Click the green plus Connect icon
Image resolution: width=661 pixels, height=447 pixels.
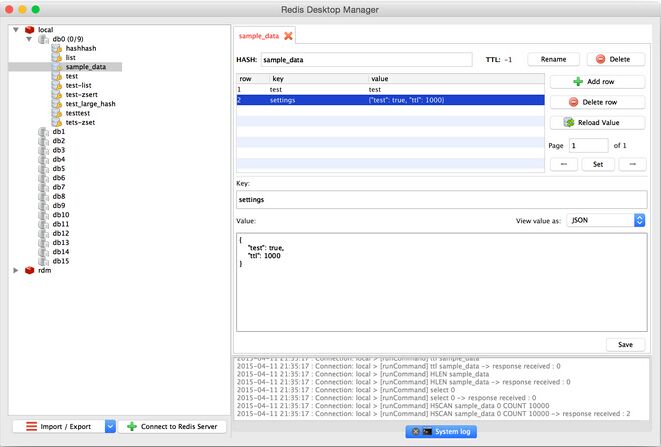click(132, 426)
